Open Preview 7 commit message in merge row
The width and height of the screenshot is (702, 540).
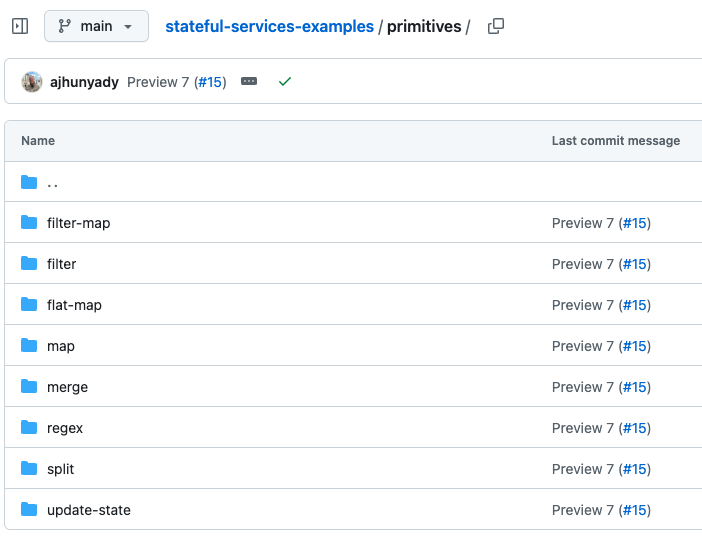click(x=582, y=387)
